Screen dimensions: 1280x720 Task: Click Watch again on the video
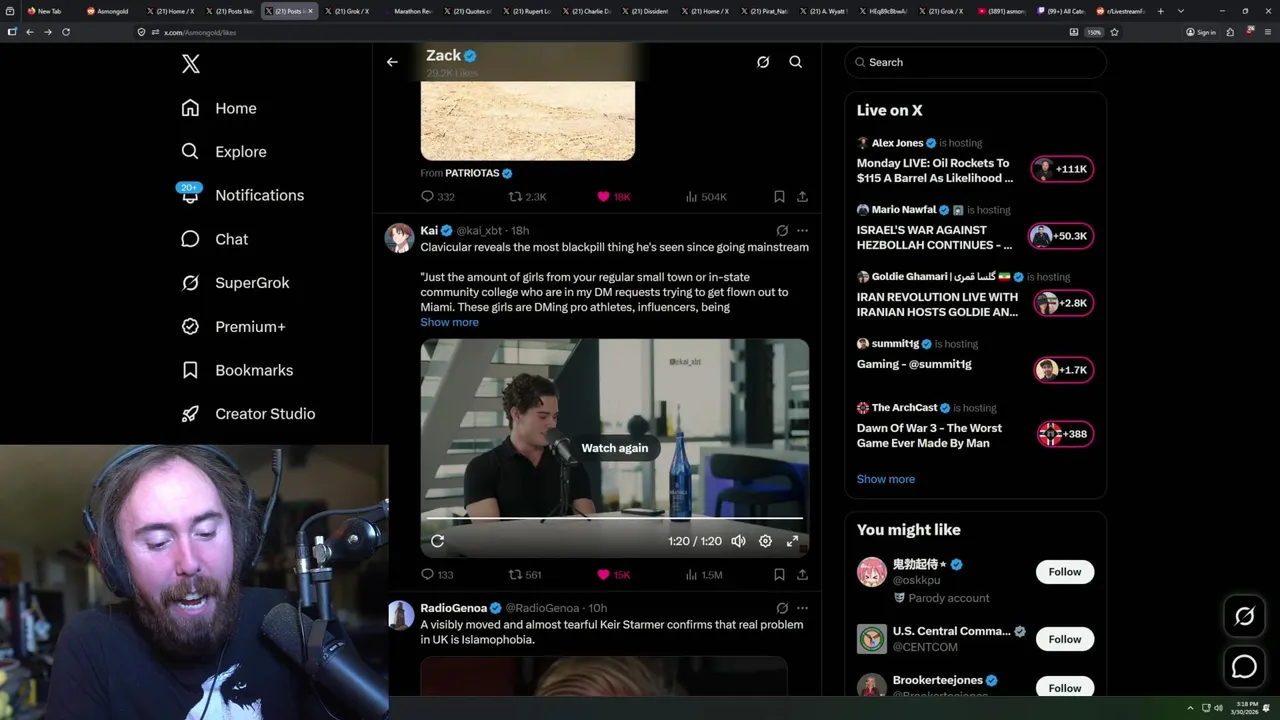[615, 448]
